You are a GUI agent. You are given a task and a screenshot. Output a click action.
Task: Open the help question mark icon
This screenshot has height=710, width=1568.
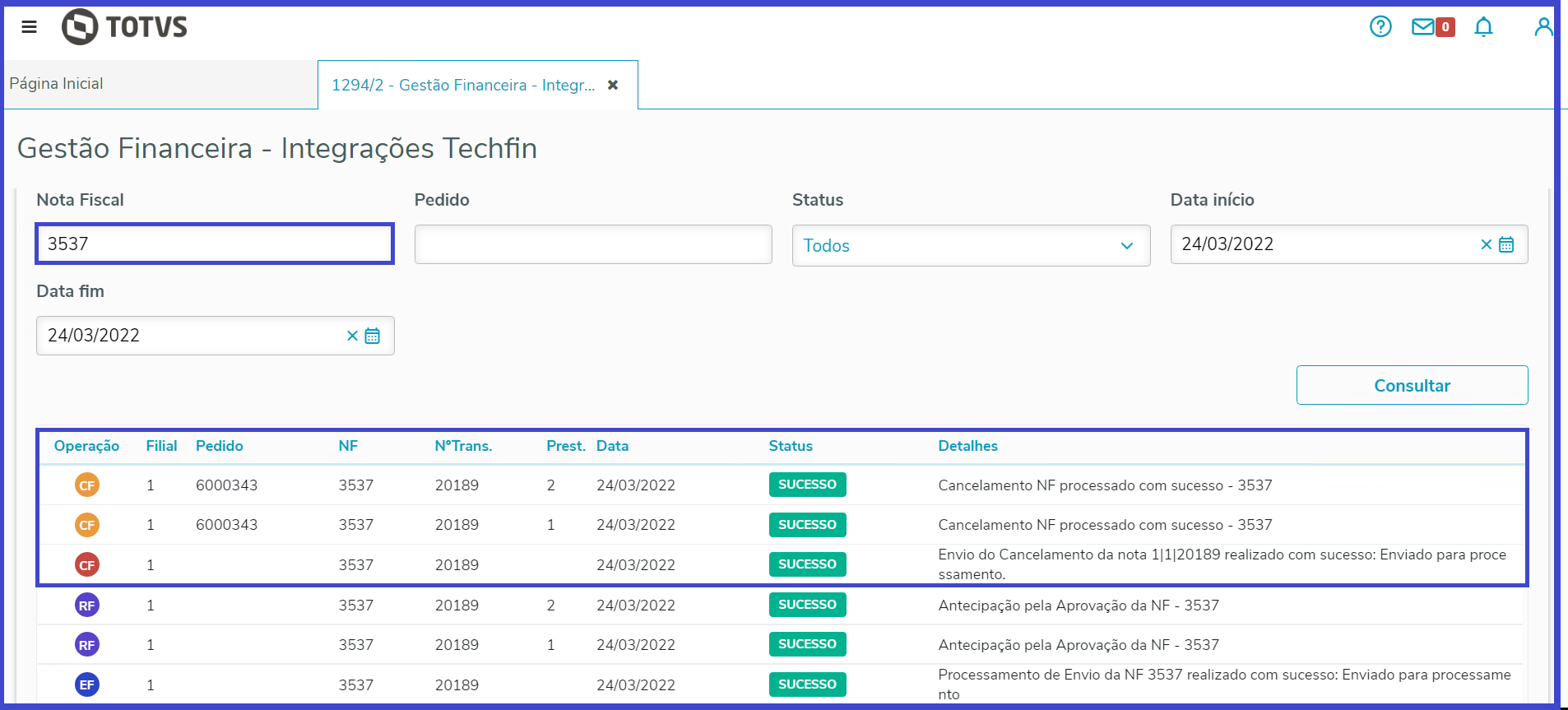click(x=1380, y=27)
